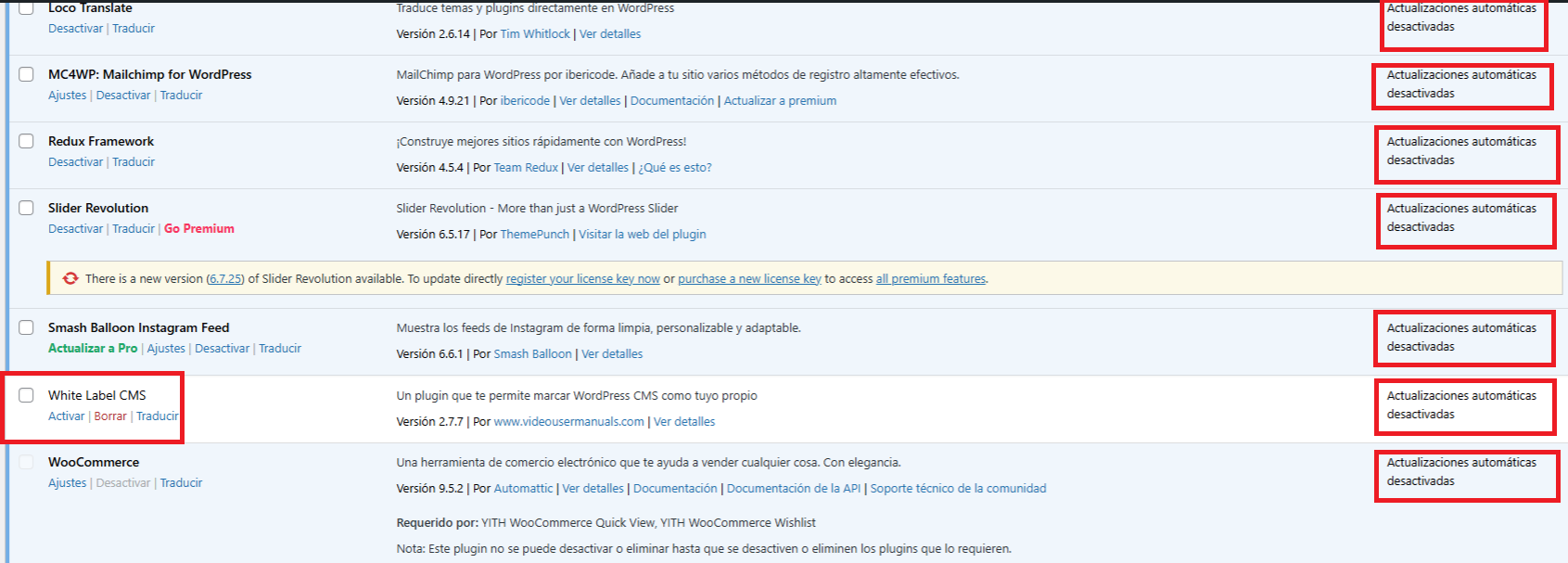This screenshot has height=563, width=1568.
Task: Open www.videousermanuals.com link
Action: [x=569, y=422]
